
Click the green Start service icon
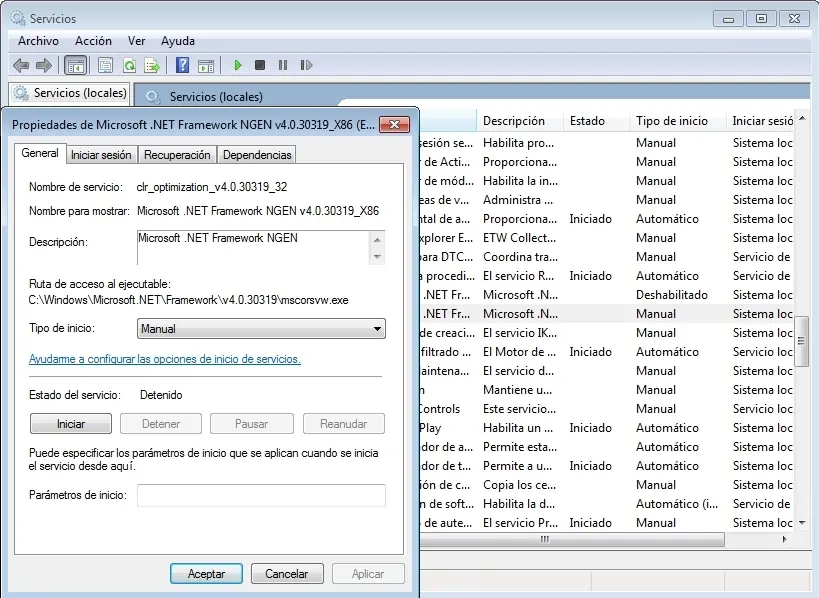[x=238, y=65]
